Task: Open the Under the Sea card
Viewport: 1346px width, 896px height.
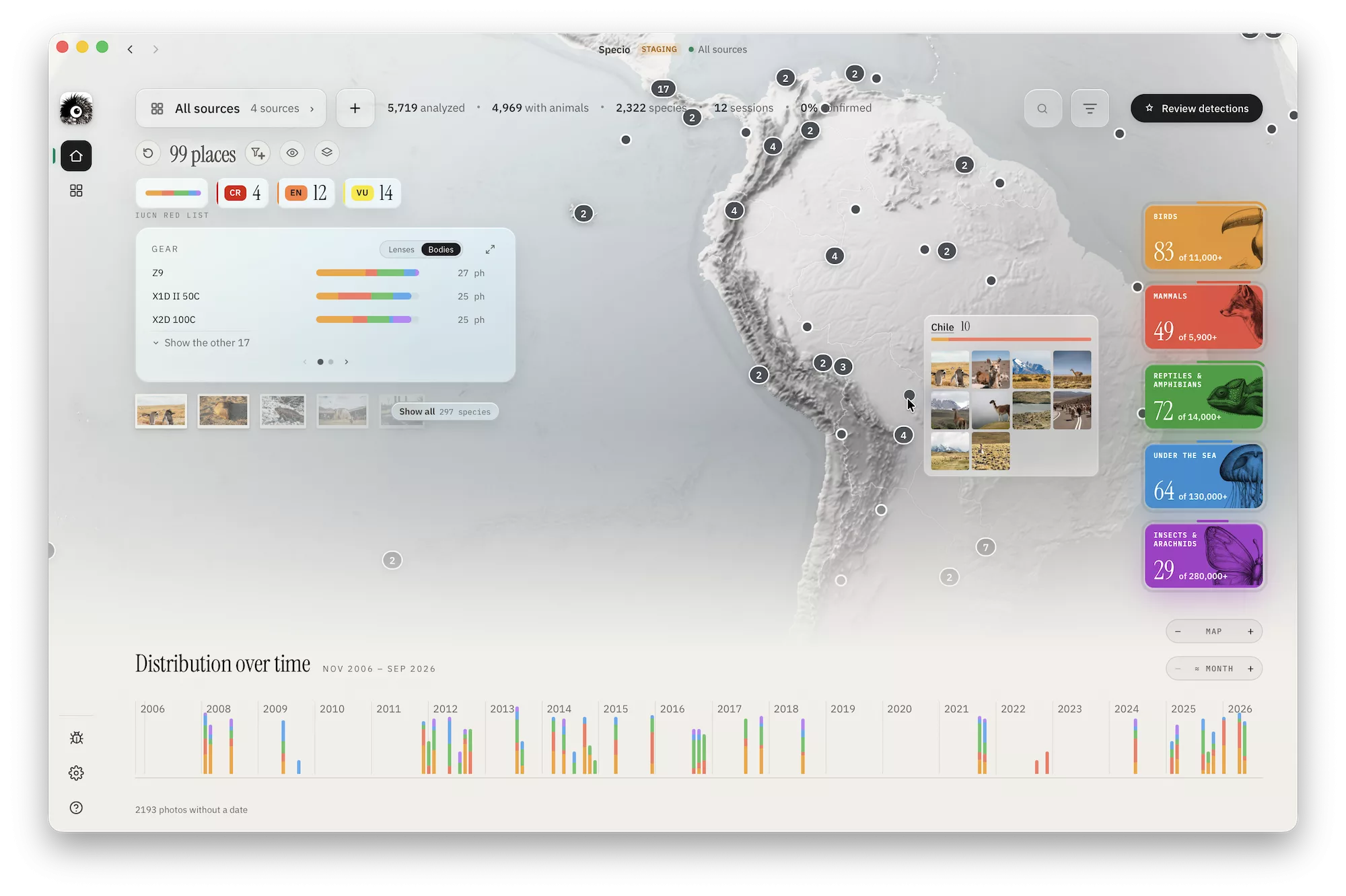Action: click(x=1203, y=476)
